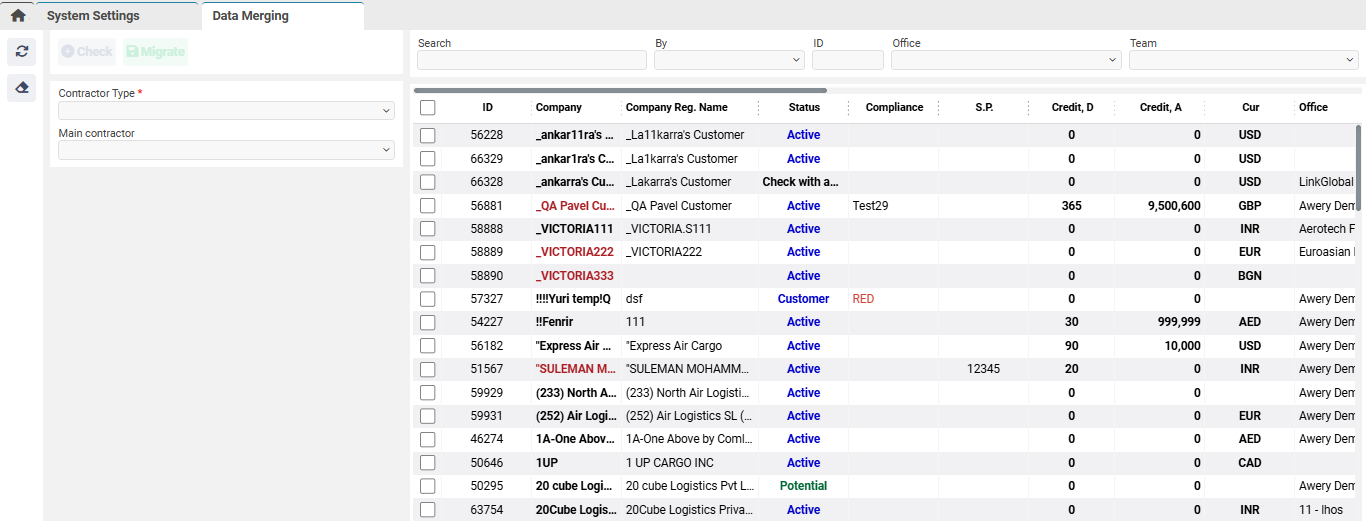Expand the Team filter dropdown
Screen dimensions: 1366x521
1243,60
